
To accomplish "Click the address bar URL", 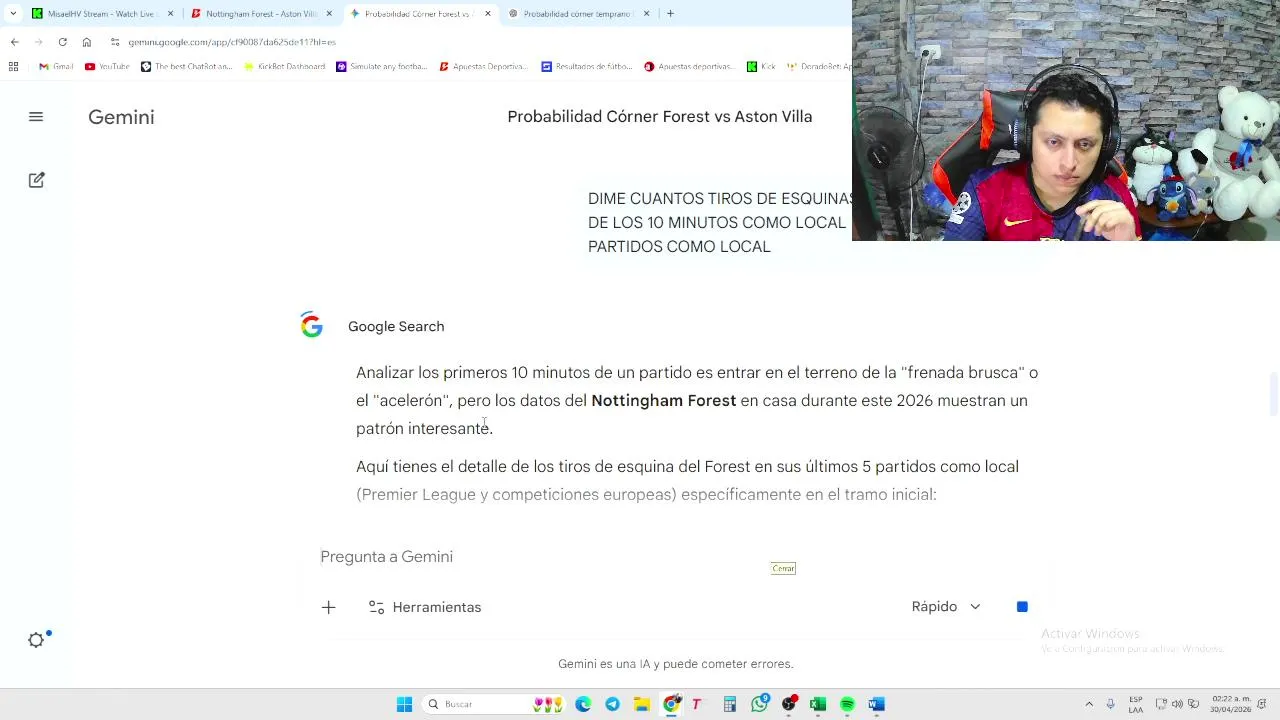I will tap(232, 42).
